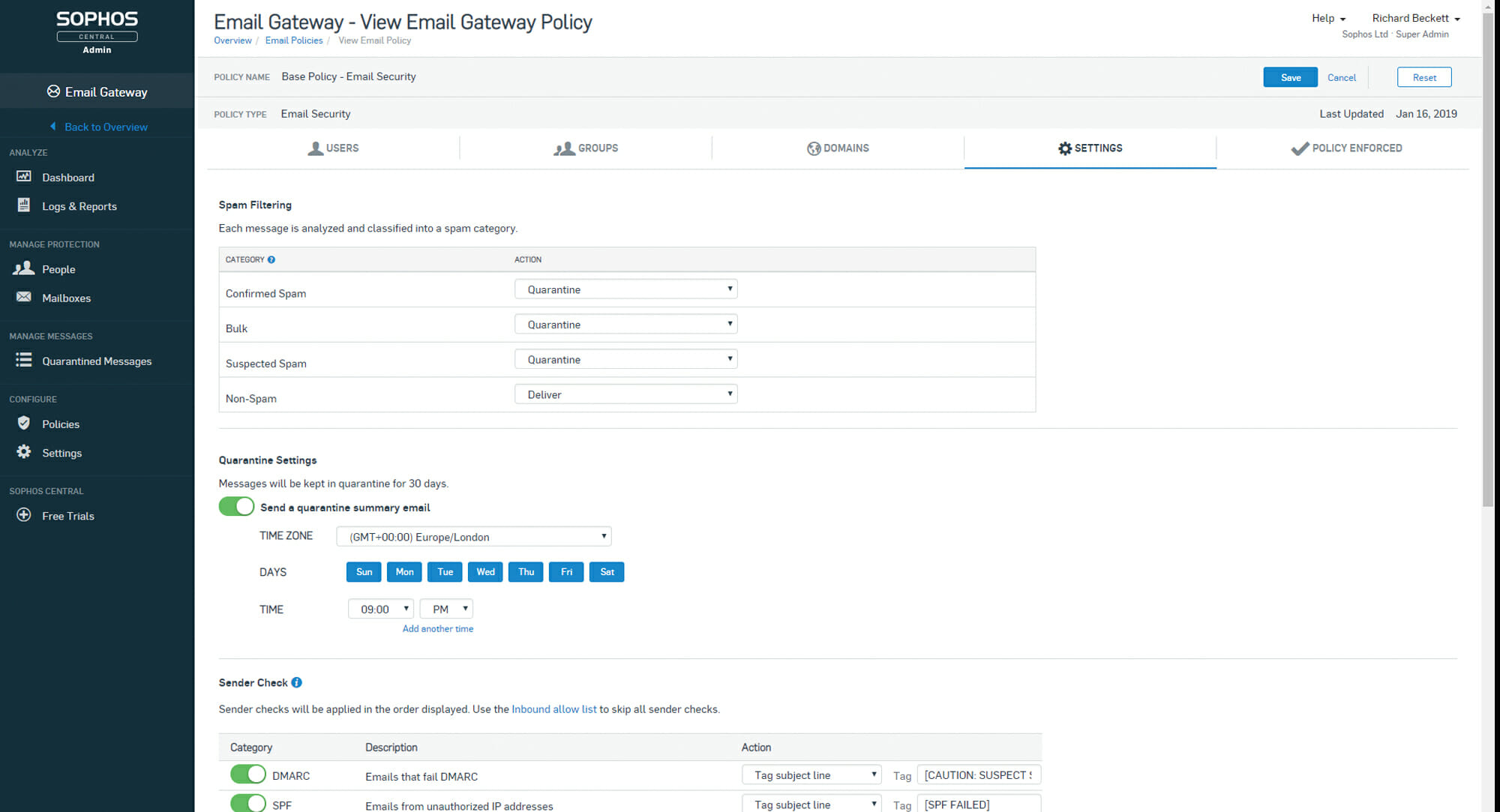Open the Free Trials page
The image size is (1500, 812).
pos(68,516)
